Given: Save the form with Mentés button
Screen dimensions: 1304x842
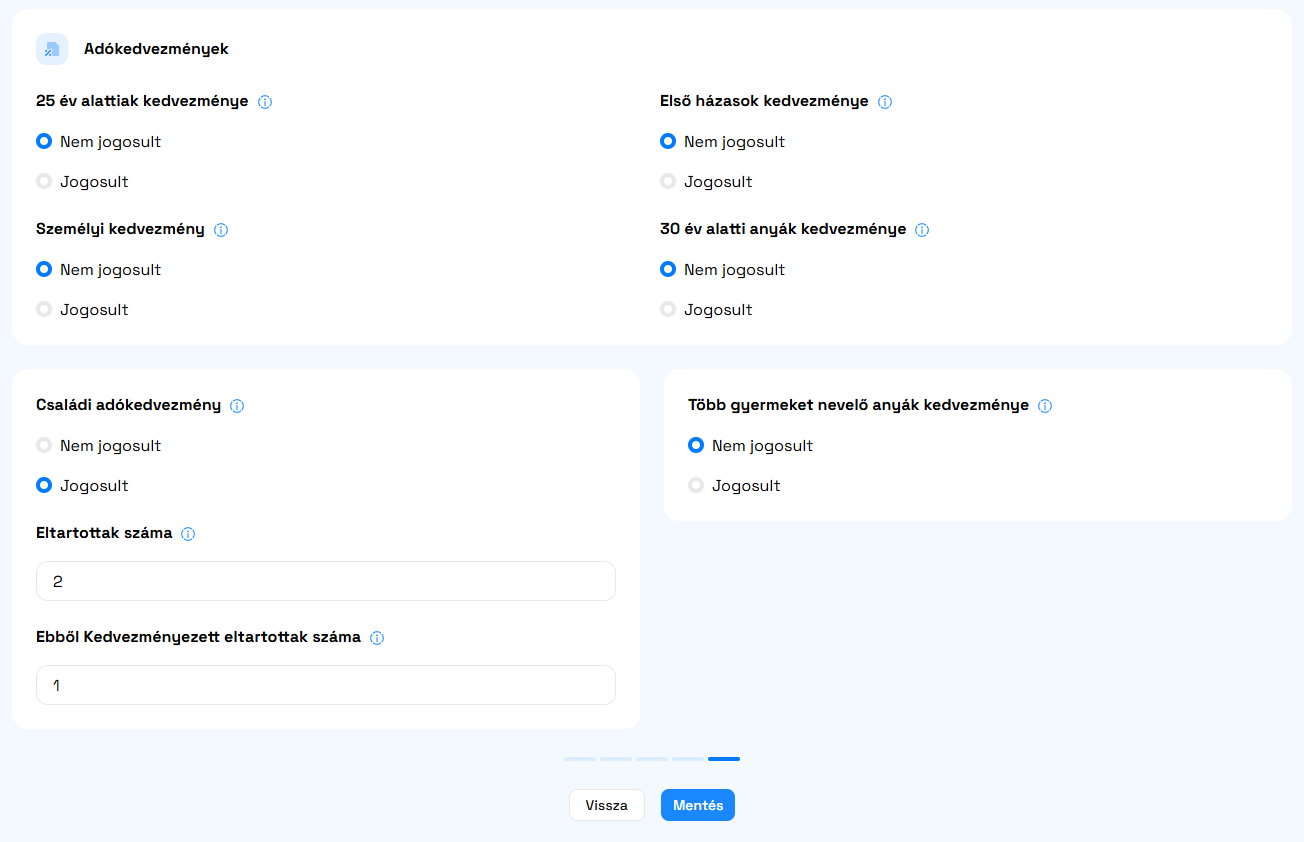Looking at the screenshot, I should coord(698,806).
